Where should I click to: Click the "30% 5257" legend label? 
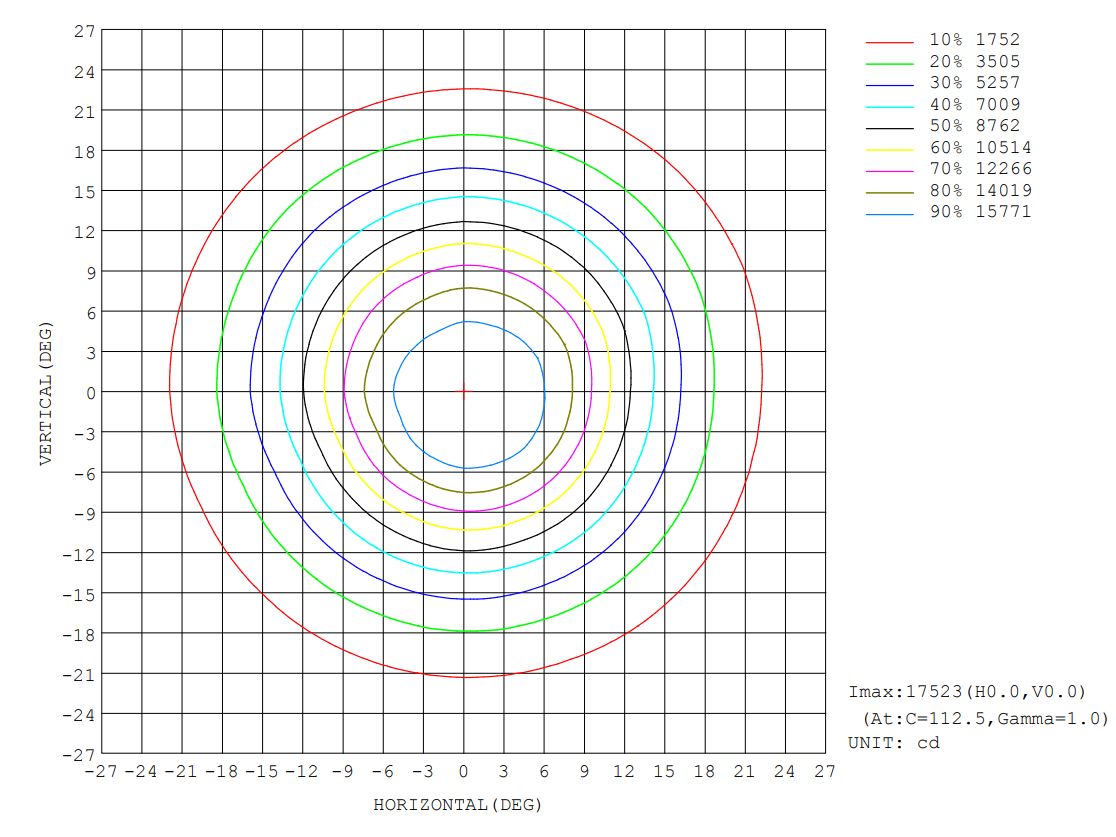975,83
